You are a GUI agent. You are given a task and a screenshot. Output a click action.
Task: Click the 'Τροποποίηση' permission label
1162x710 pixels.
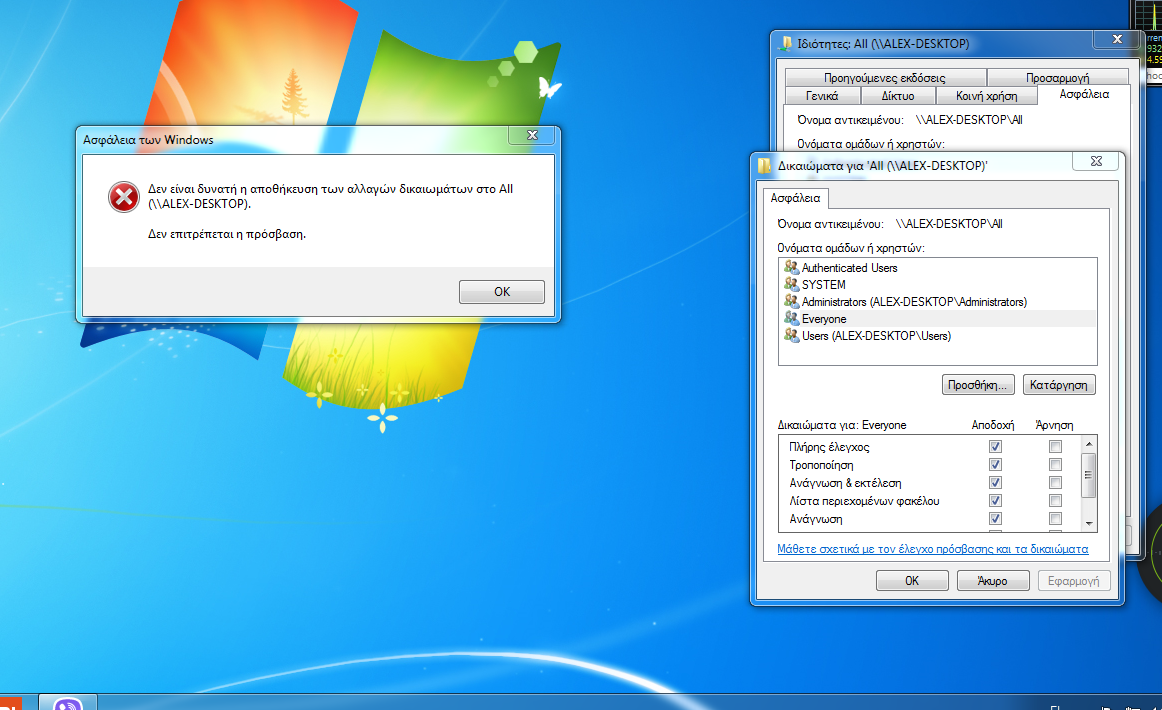(821, 465)
